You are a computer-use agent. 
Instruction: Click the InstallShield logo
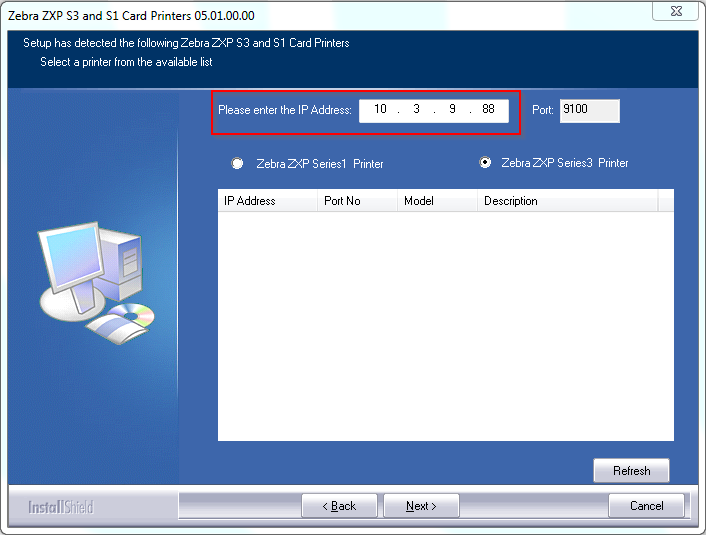tap(61, 507)
